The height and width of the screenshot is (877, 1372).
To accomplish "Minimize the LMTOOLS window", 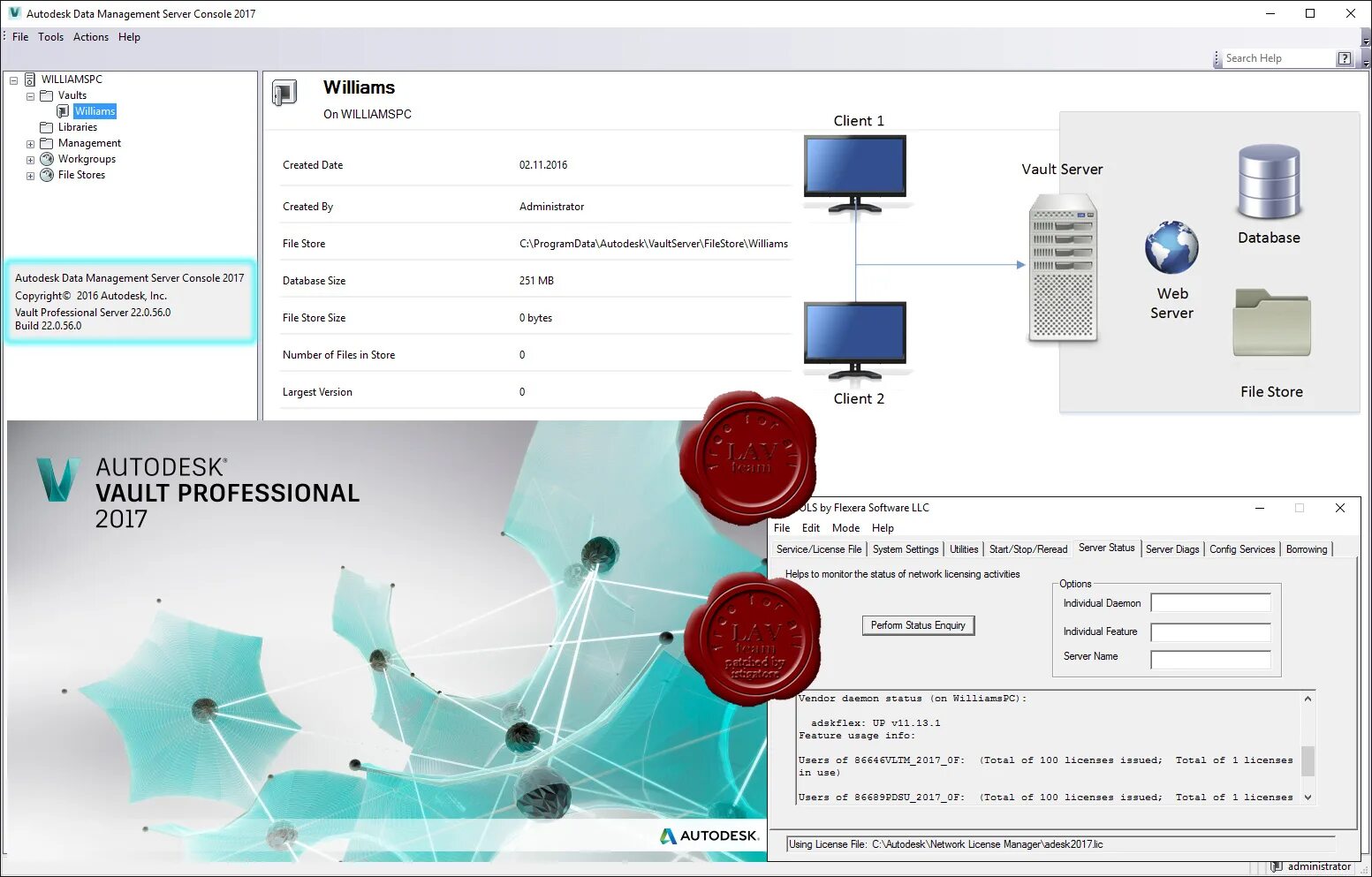I will click(x=1260, y=508).
